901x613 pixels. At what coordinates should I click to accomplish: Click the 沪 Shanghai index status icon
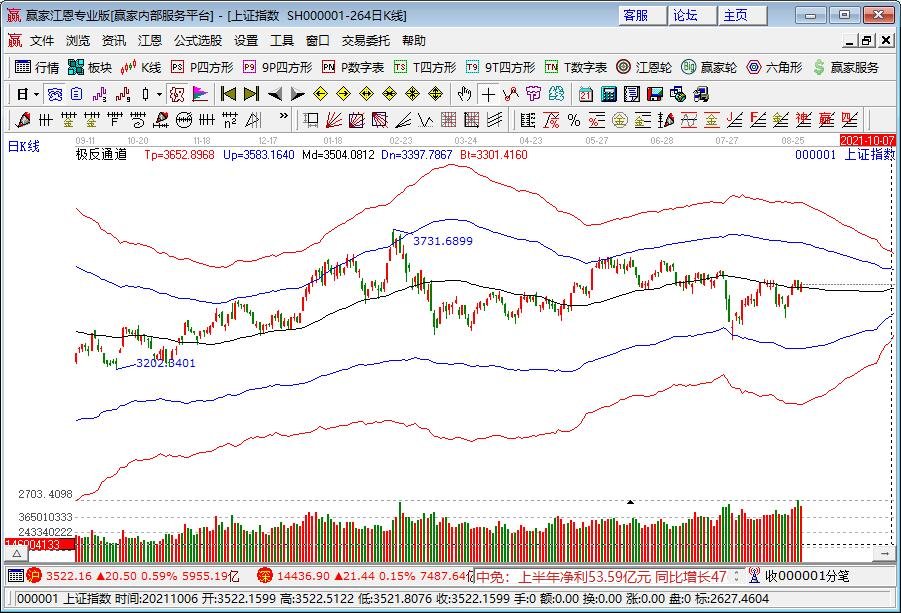point(34,576)
